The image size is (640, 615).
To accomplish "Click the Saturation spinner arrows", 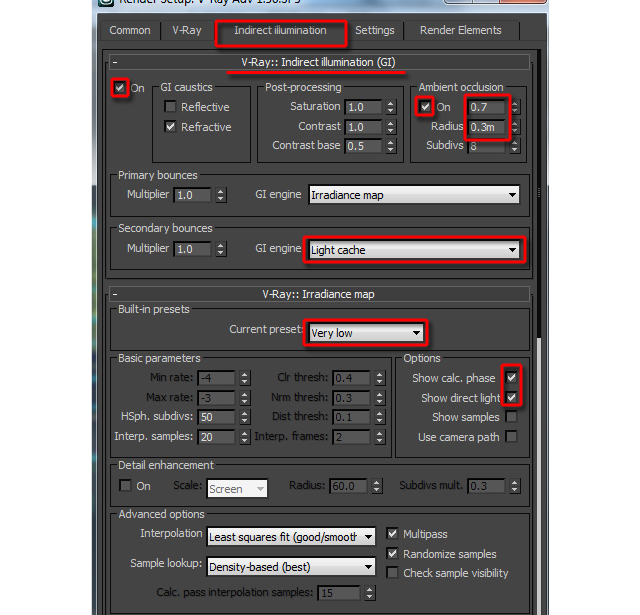I will click(x=391, y=107).
